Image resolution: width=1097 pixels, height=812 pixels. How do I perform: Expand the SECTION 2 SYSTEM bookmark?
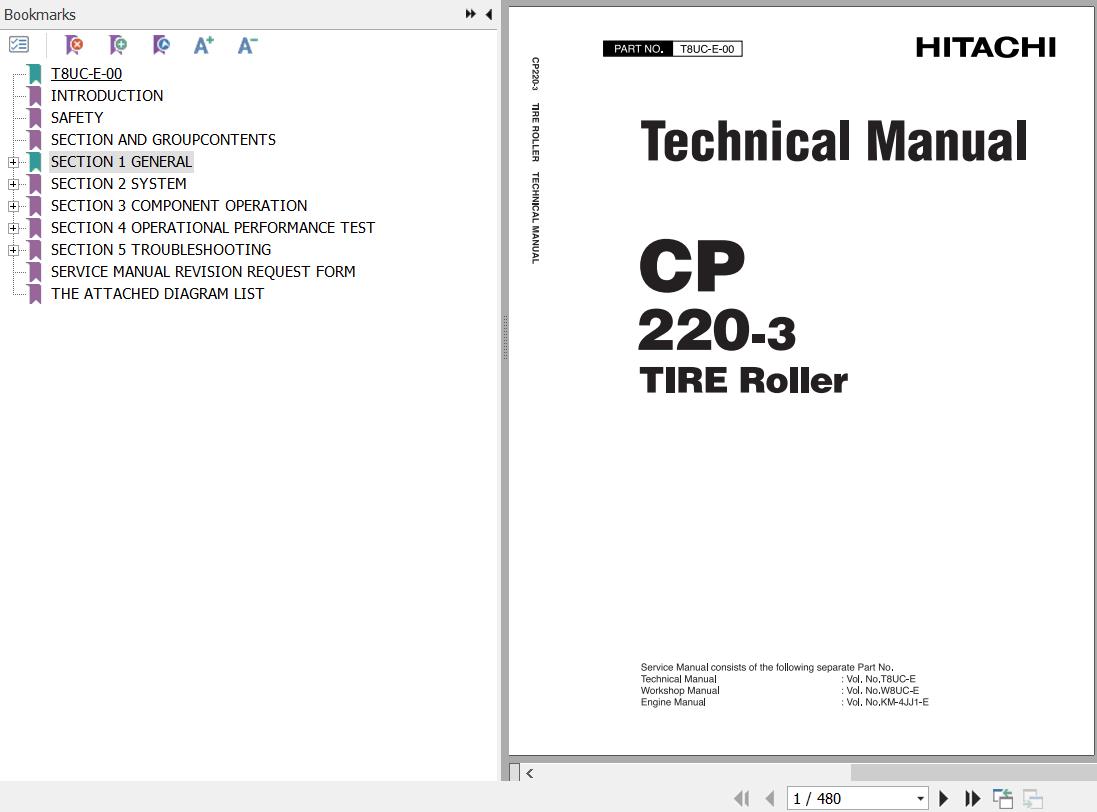coord(13,184)
